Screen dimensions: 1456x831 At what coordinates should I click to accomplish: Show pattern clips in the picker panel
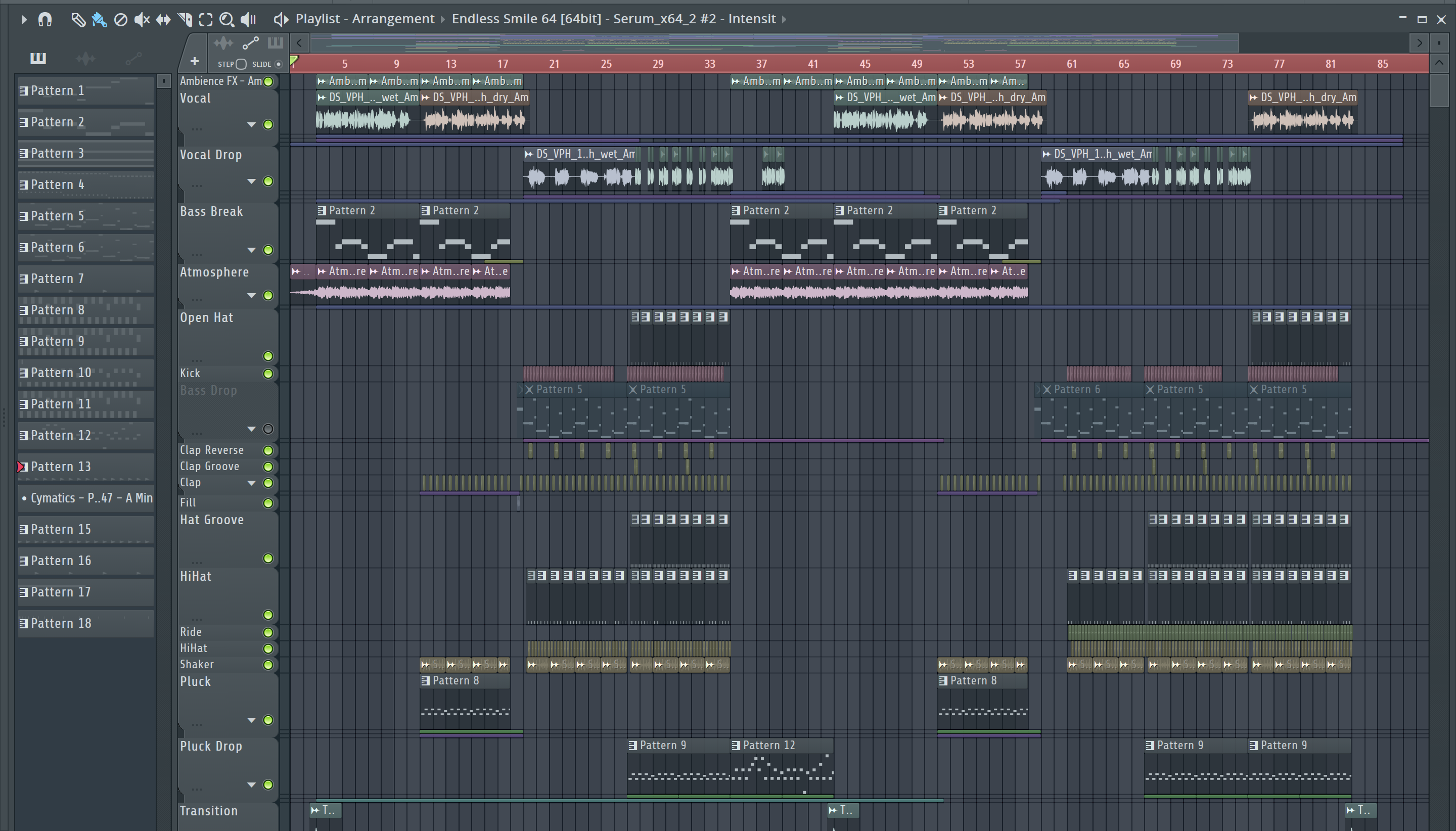pos(38,58)
